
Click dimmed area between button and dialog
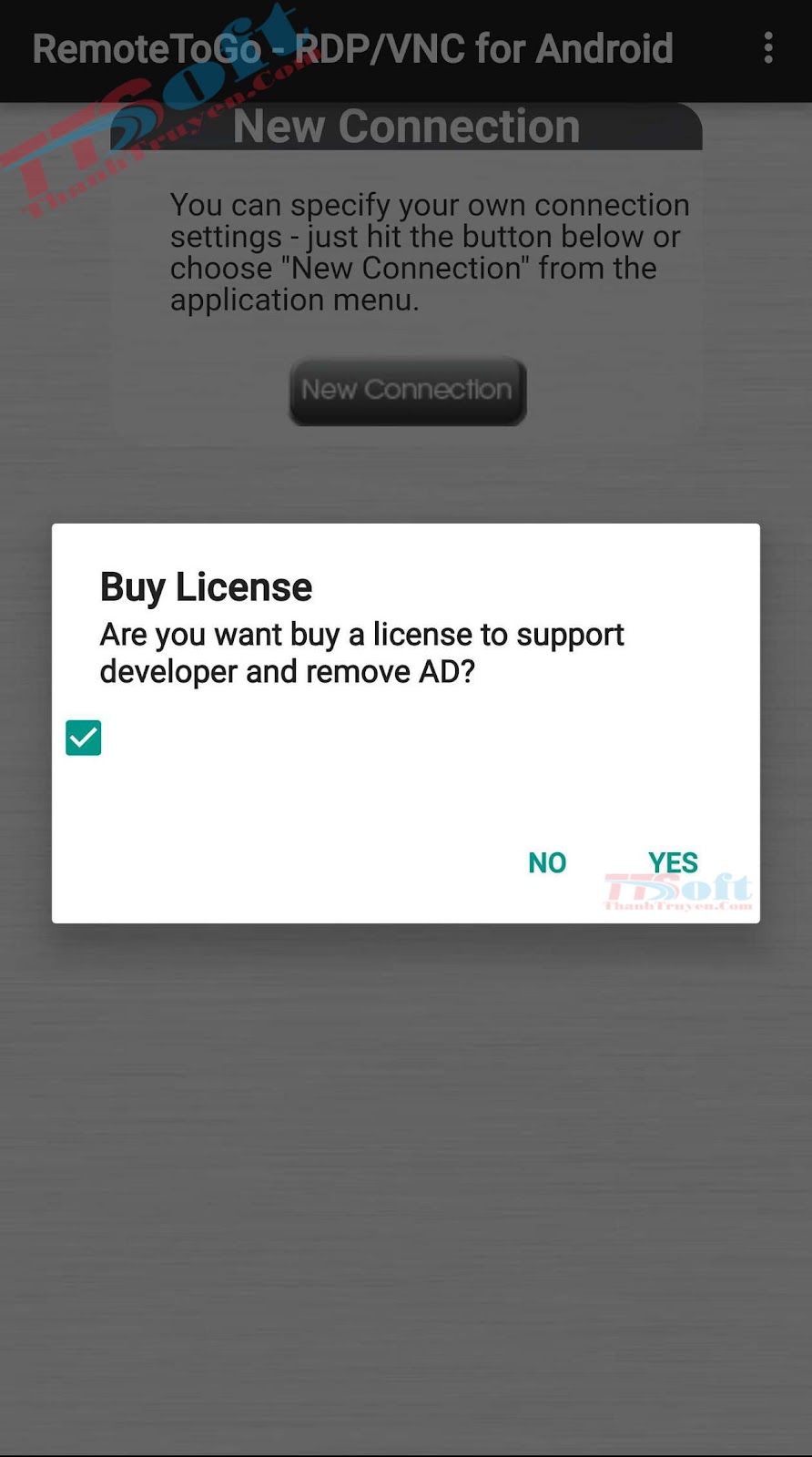pyautogui.click(x=406, y=475)
